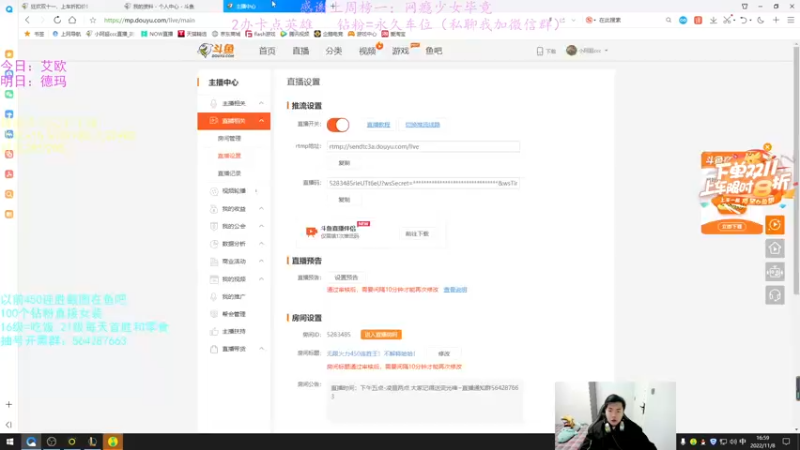Click the Douyu logo
800x450 pixels.
(x=216, y=51)
